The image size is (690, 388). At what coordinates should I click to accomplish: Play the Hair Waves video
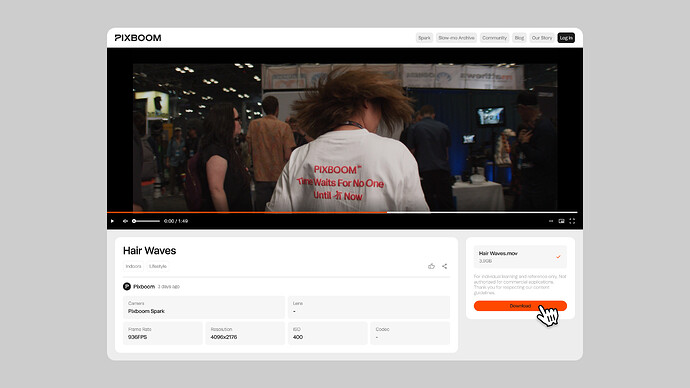112,221
